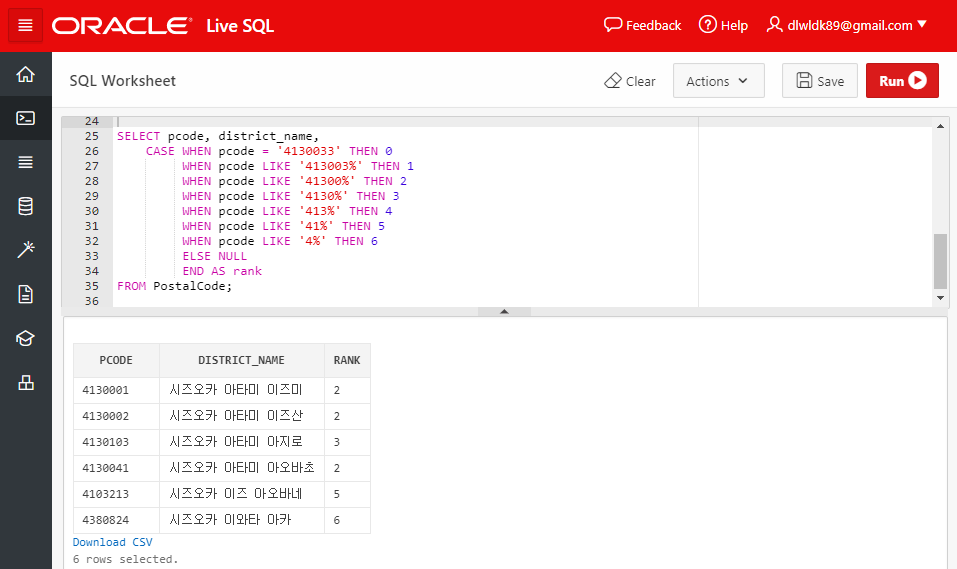Open user account dlwldk89@gmail.com menu
The height and width of the screenshot is (569, 957).
click(x=847, y=25)
